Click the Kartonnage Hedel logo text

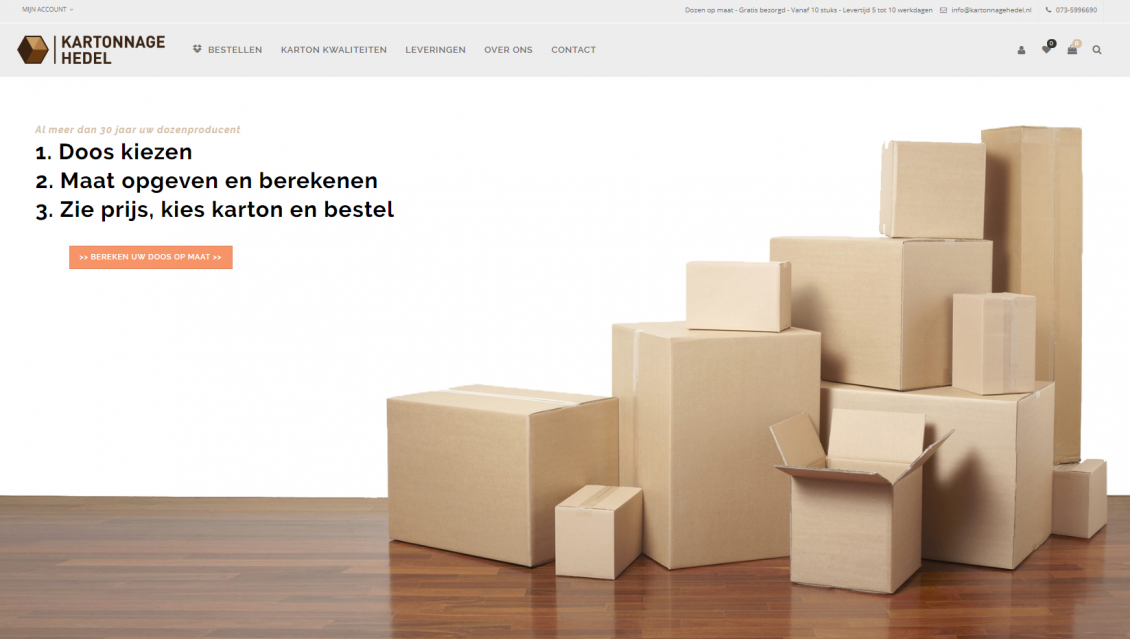point(112,50)
